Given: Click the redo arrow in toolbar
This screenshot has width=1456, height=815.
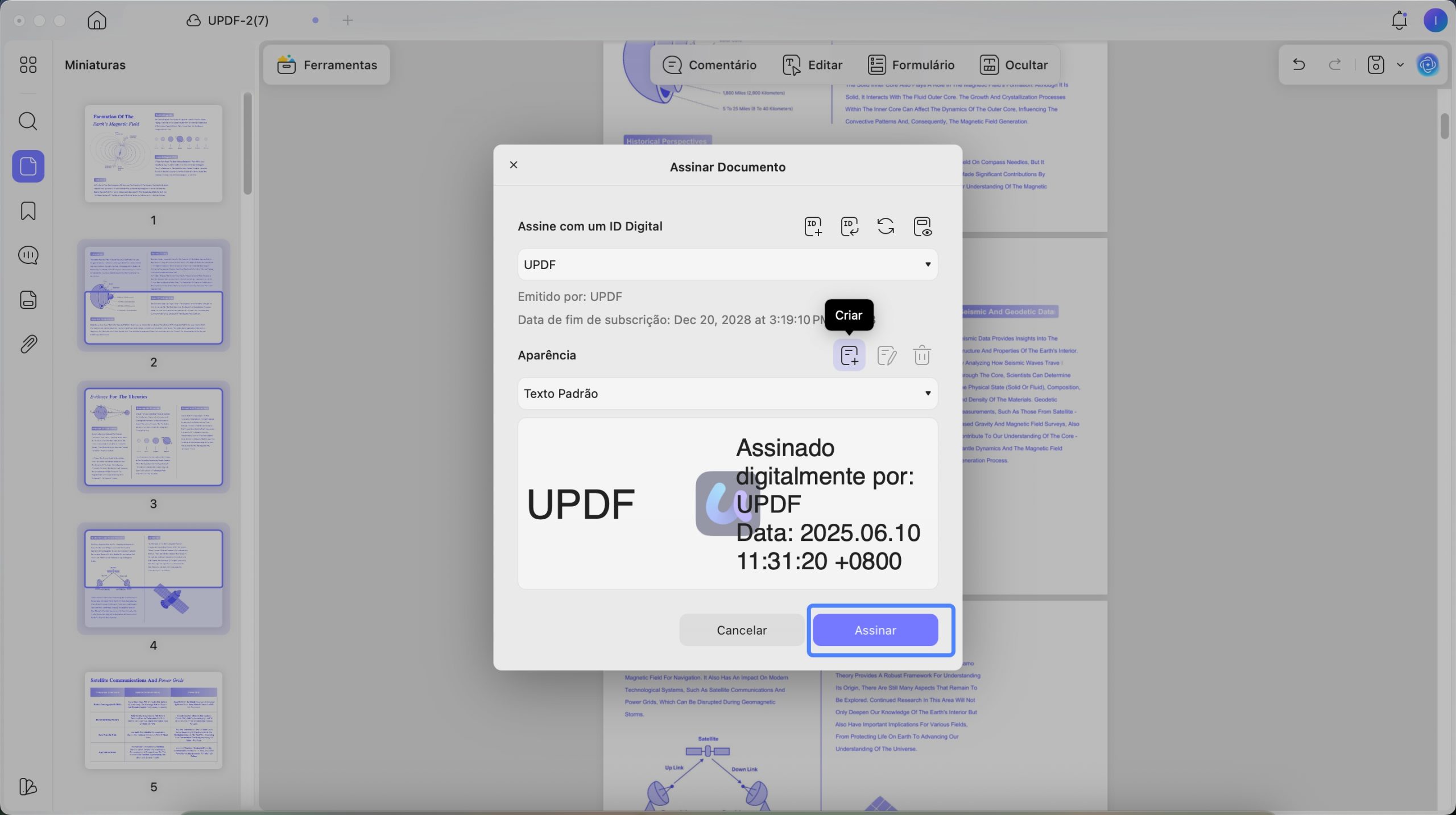Looking at the screenshot, I should click(1335, 64).
